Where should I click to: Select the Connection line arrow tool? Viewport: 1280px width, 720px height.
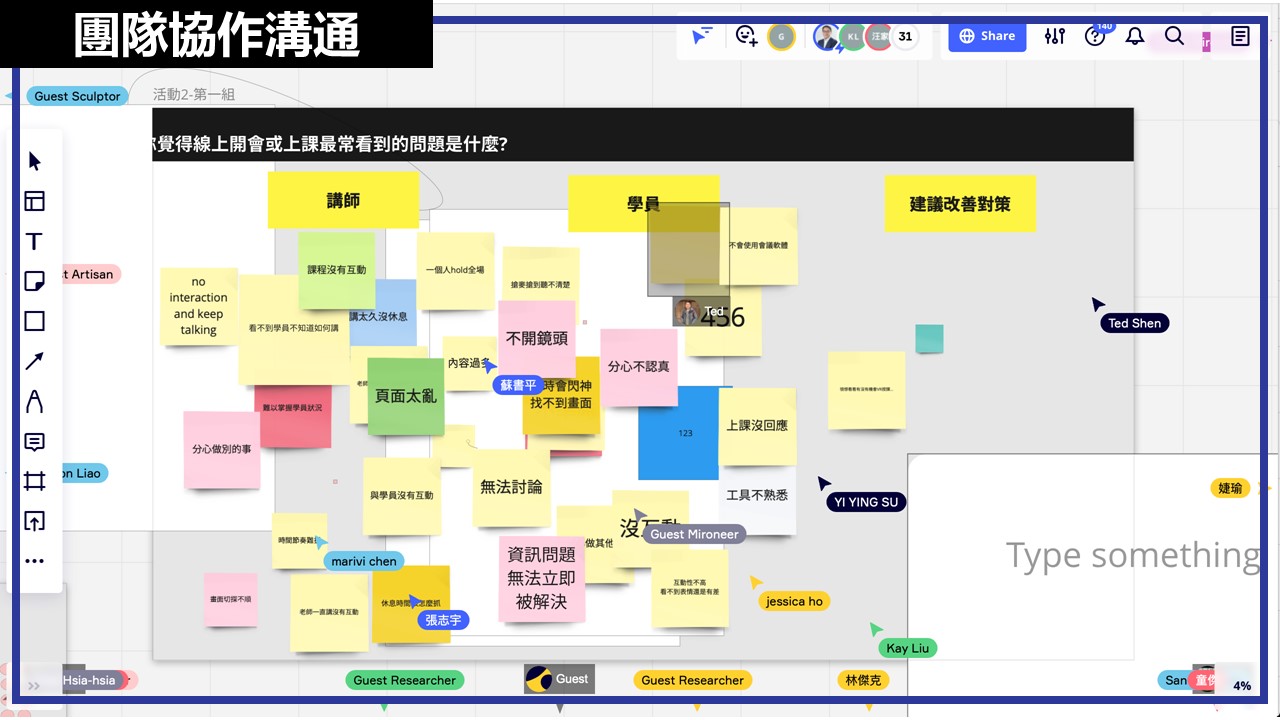click(x=35, y=361)
